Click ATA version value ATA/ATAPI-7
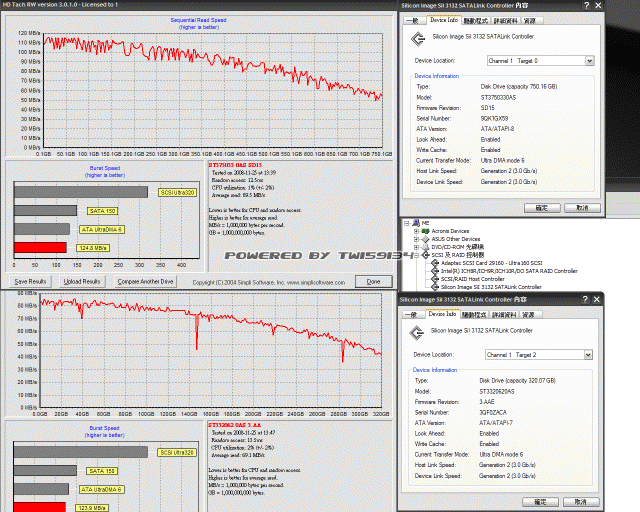This screenshot has width=640, height=512. pos(496,423)
